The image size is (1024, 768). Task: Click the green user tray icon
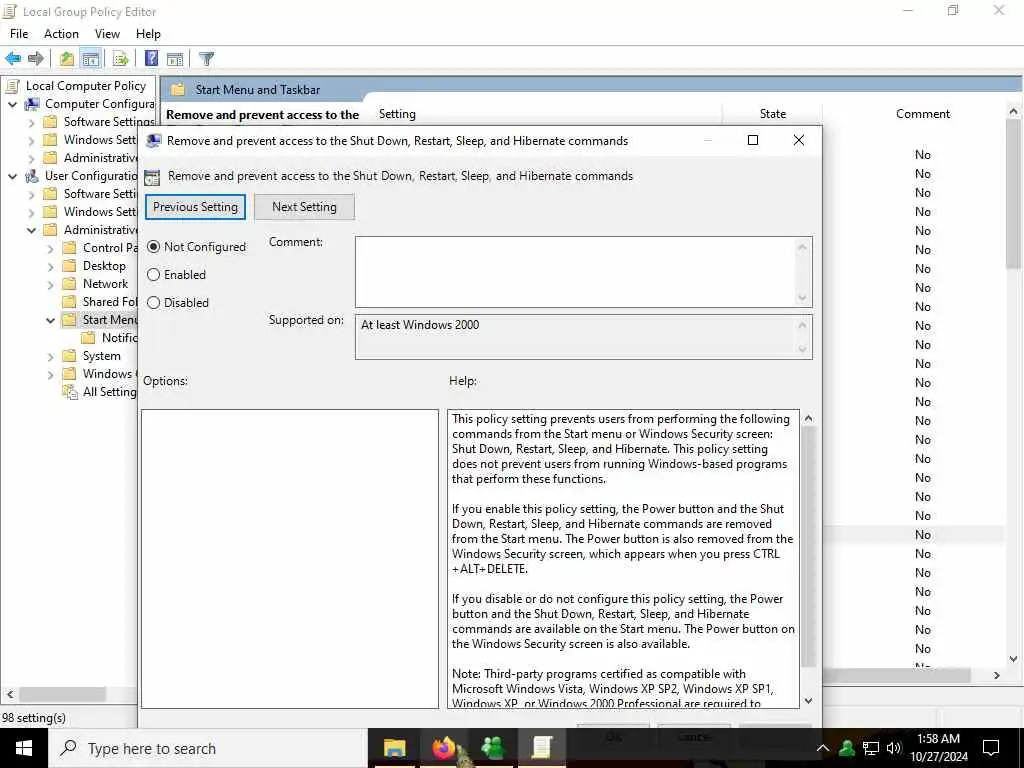point(847,748)
